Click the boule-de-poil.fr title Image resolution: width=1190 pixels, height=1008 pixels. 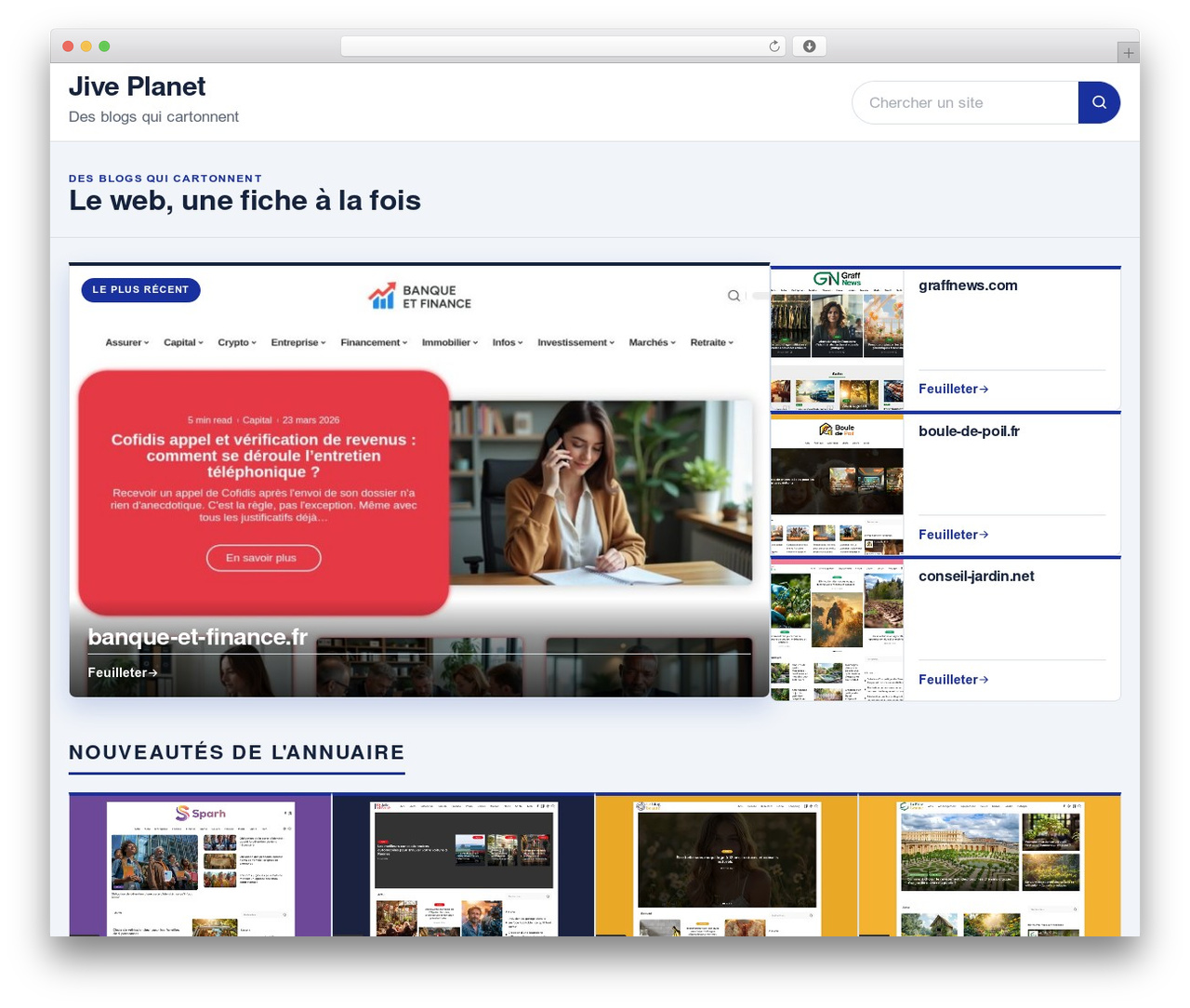pos(969,431)
